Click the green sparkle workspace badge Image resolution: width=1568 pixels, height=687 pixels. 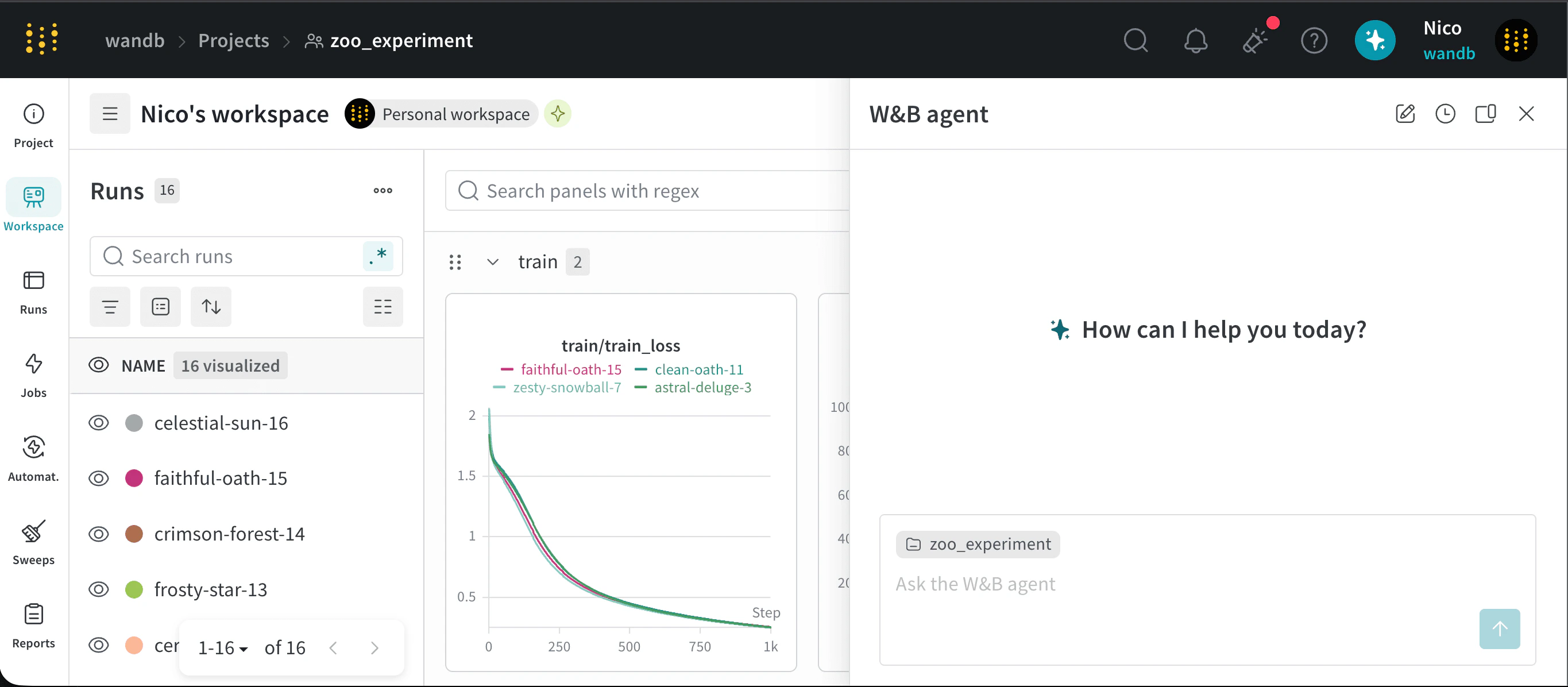(x=558, y=113)
